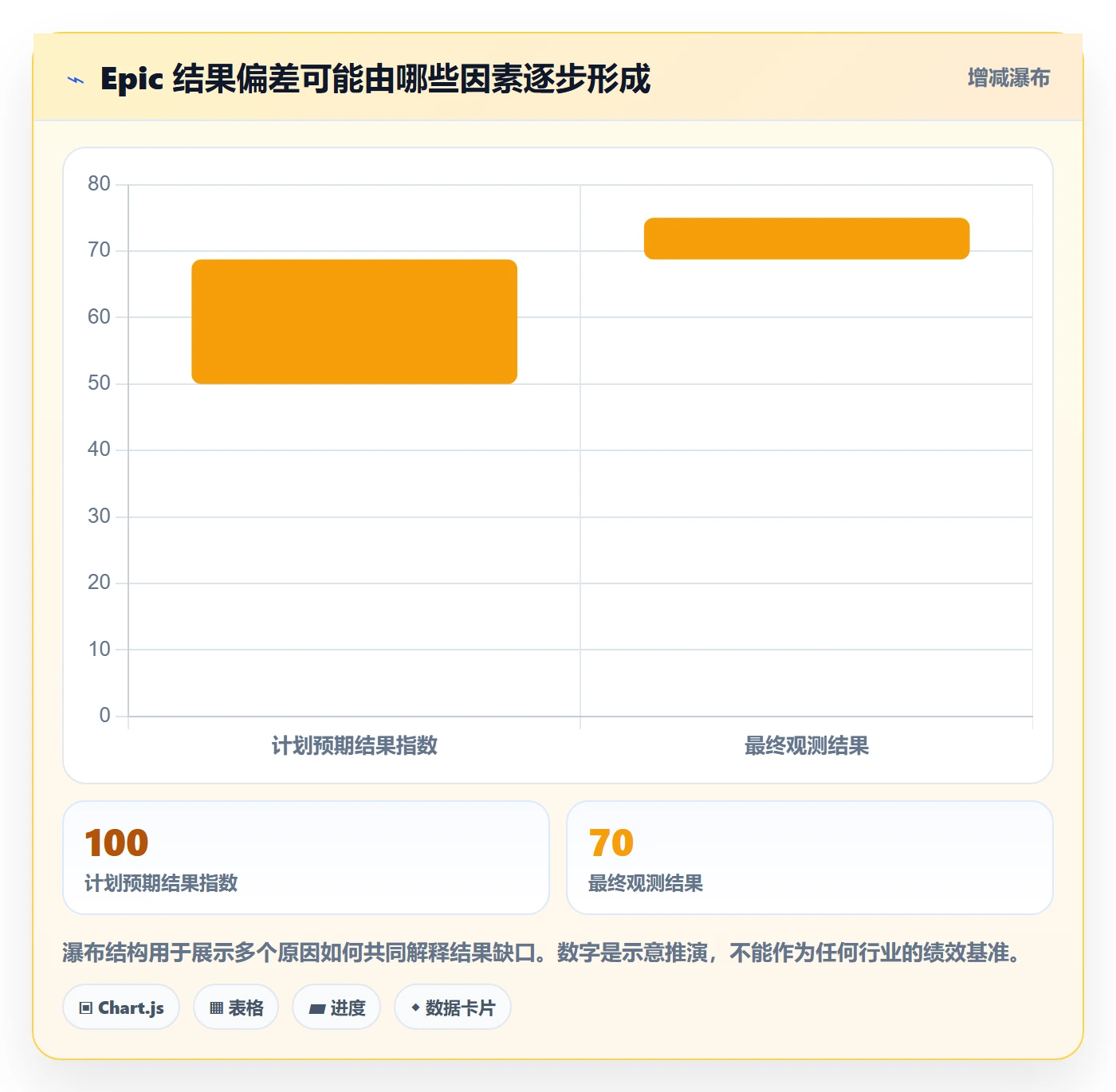Viewport: 1116px width, 1092px height.
Task: Click the square icon in the Chart.js chip
Action: point(86,1008)
